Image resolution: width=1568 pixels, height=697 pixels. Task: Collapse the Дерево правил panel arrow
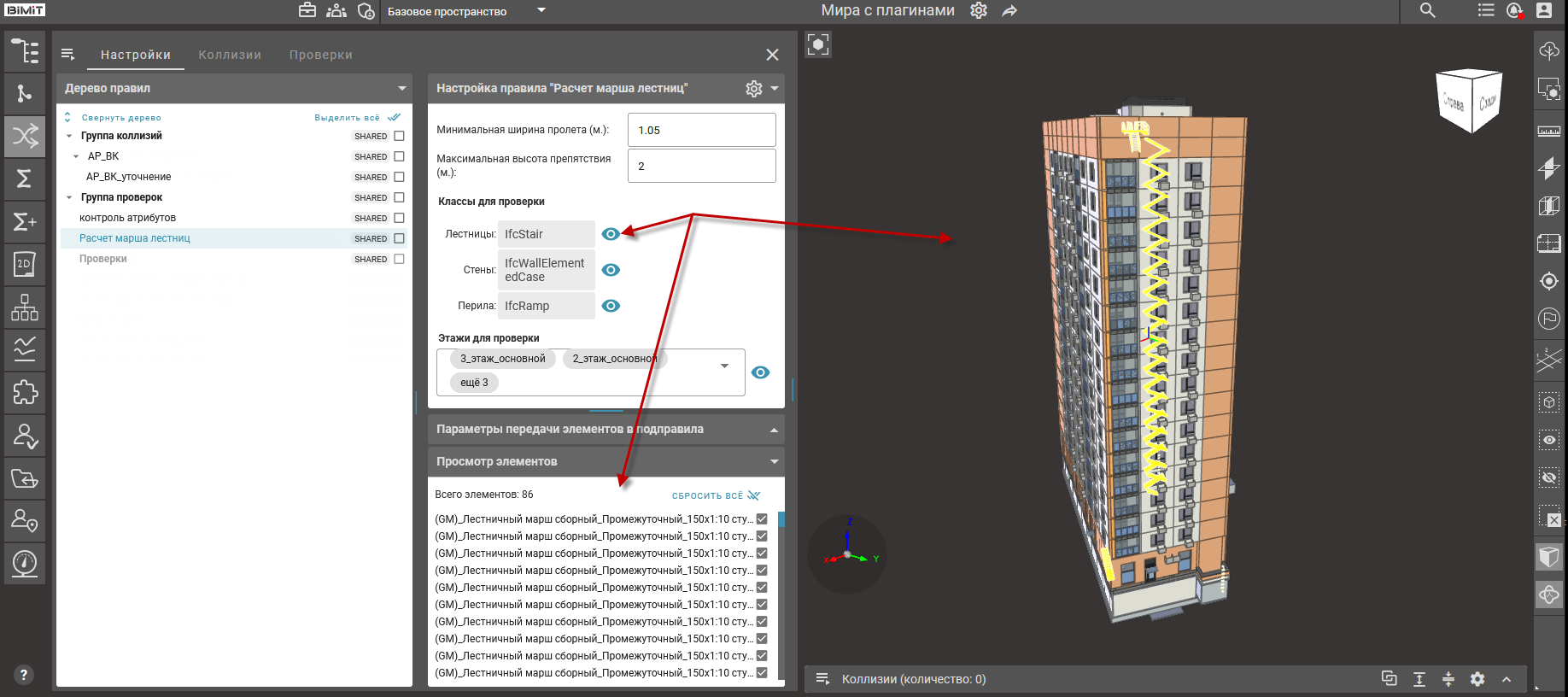pyautogui.click(x=401, y=89)
